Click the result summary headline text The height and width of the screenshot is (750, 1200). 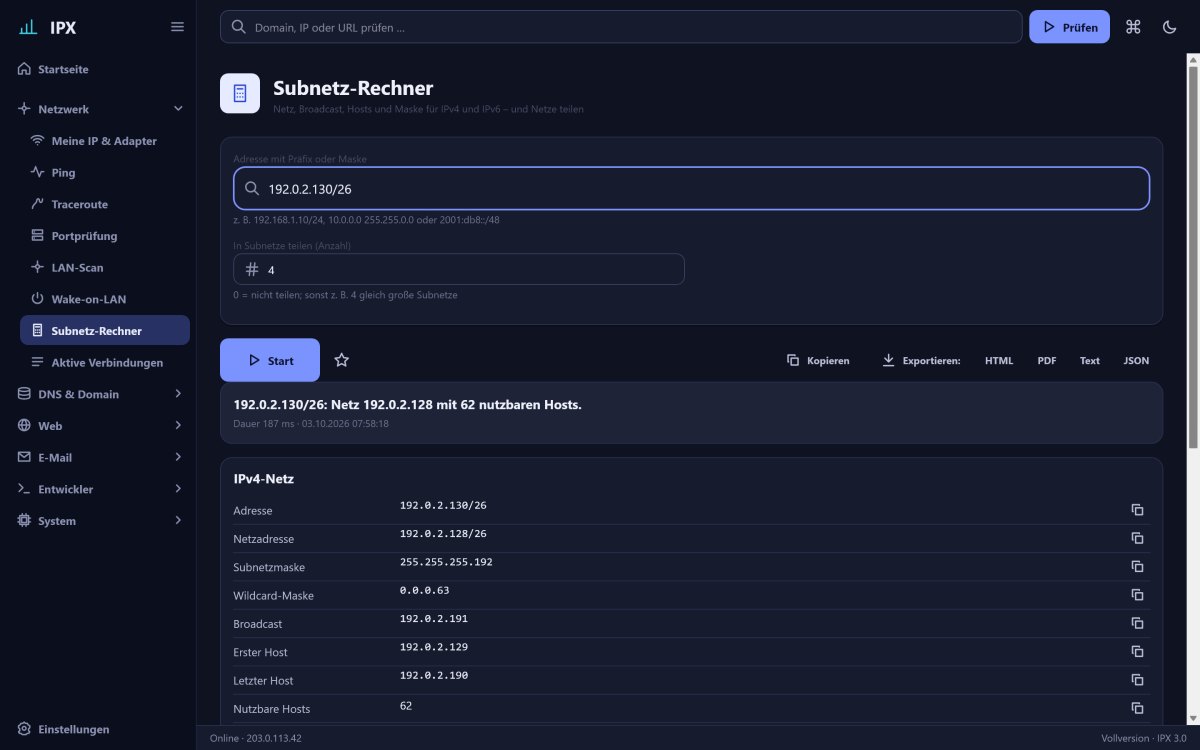pos(407,404)
